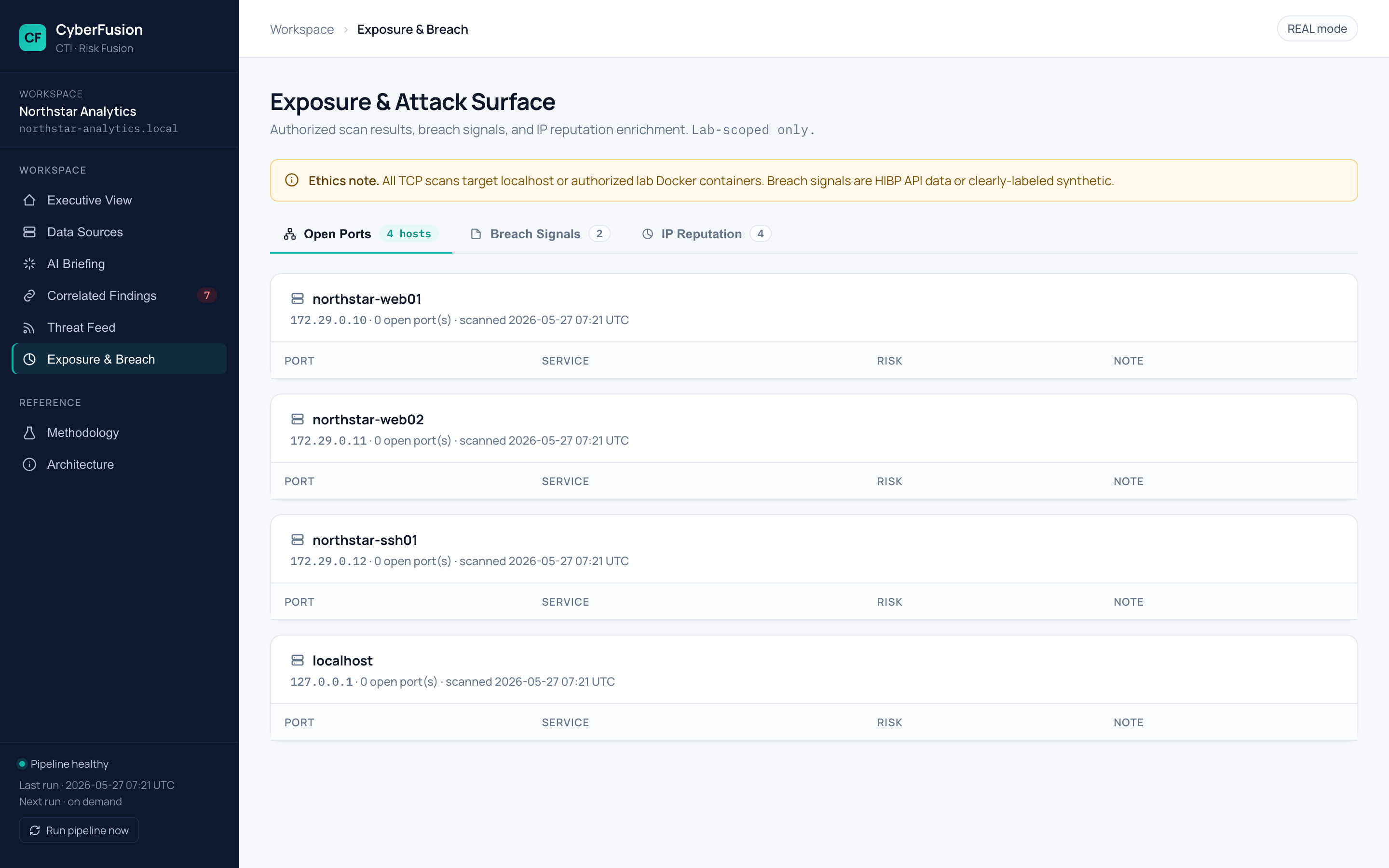Click the AI Briefing sparkle icon
The image size is (1389, 868).
[x=29, y=264]
